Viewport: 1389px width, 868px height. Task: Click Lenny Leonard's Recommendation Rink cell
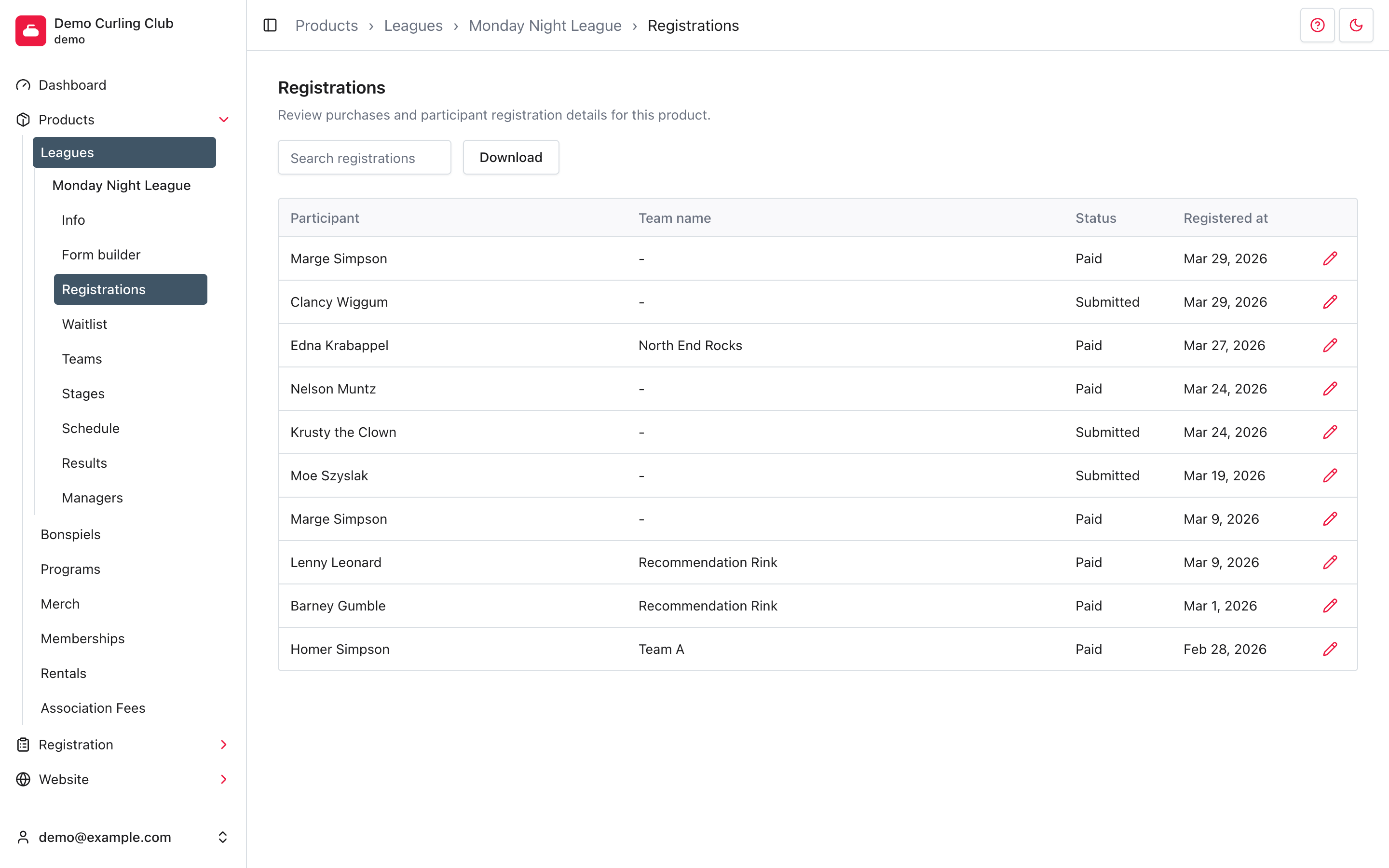point(708,562)
